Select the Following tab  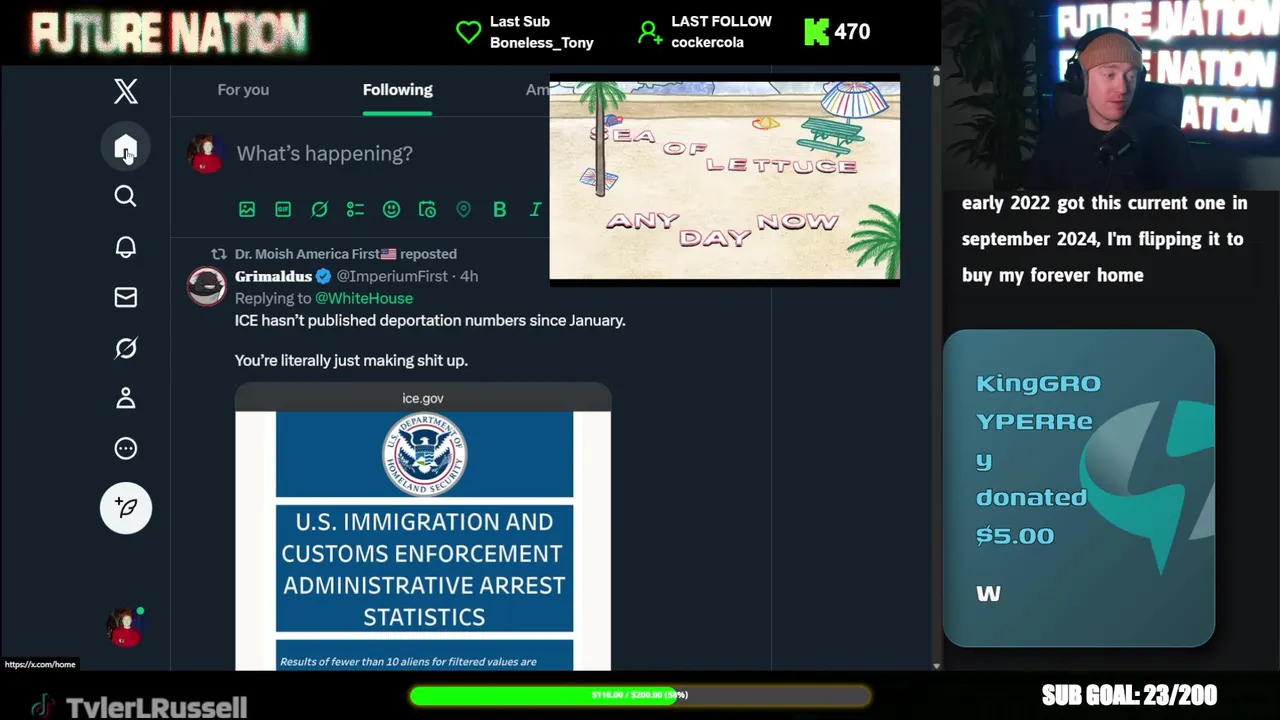(397, 90)
